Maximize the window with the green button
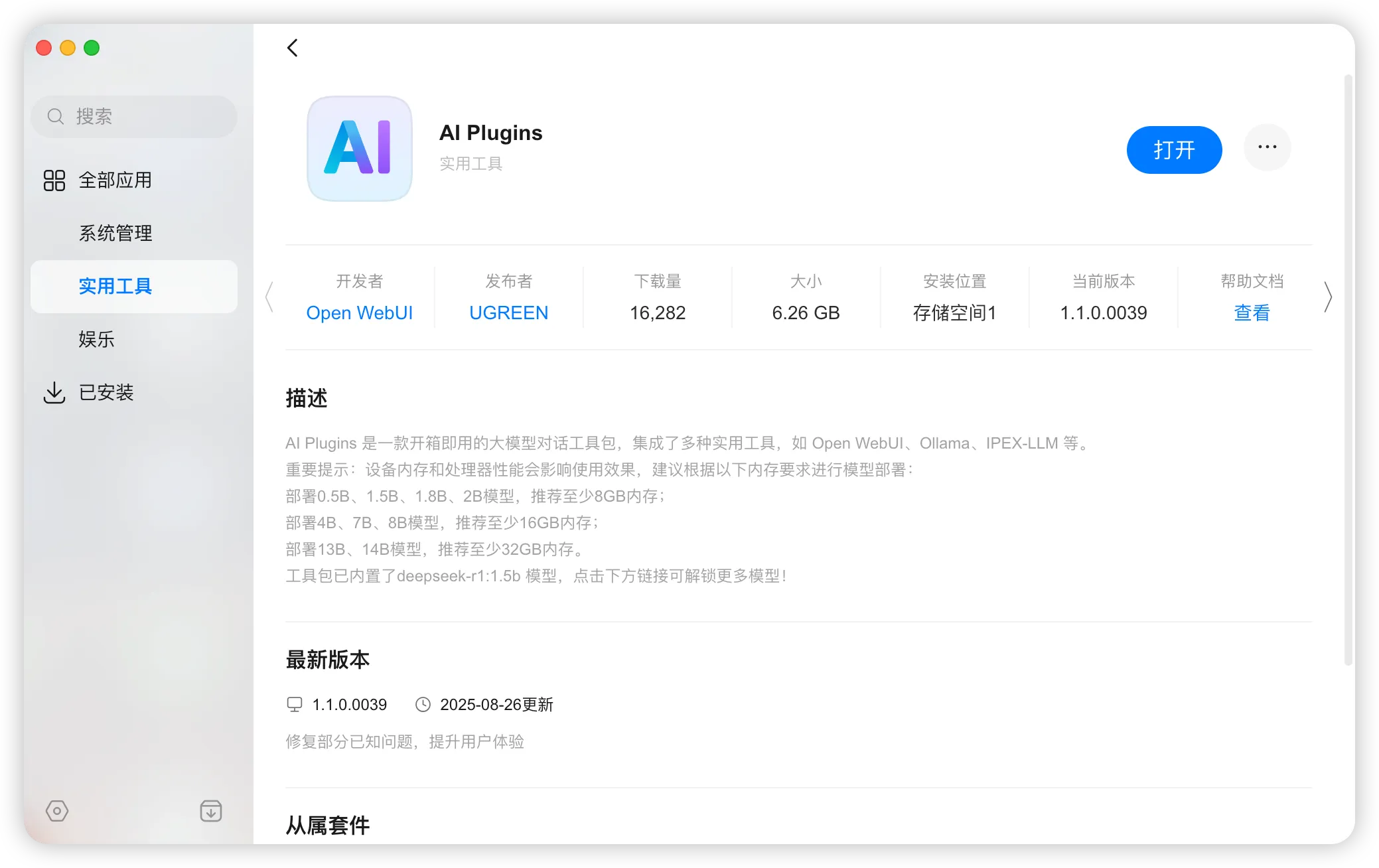Viewport: 1379px width, 868px height. click(x=92, y=48)
